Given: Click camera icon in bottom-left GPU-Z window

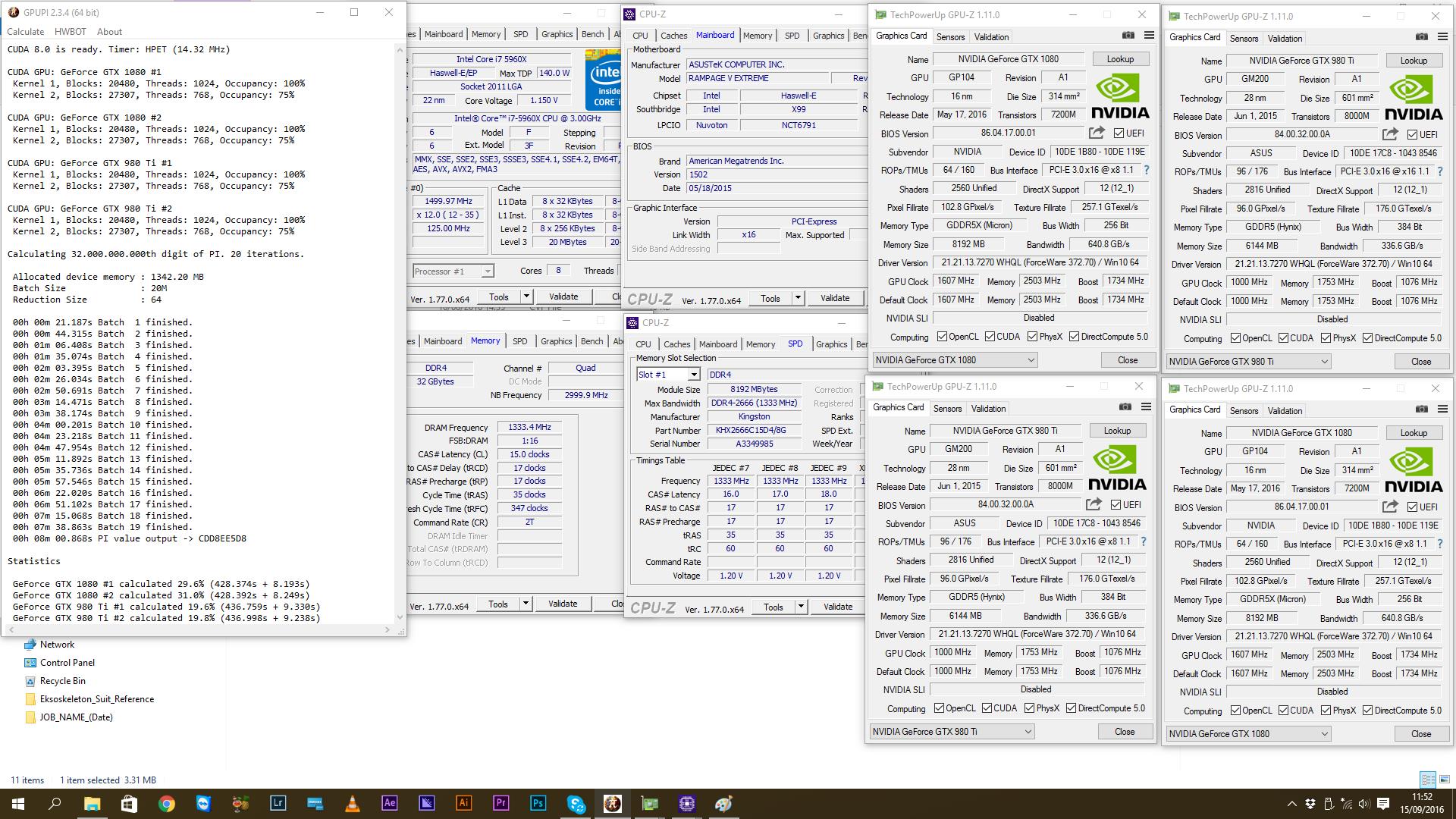Looking at the screenshot, I should tap(1125, 407).
